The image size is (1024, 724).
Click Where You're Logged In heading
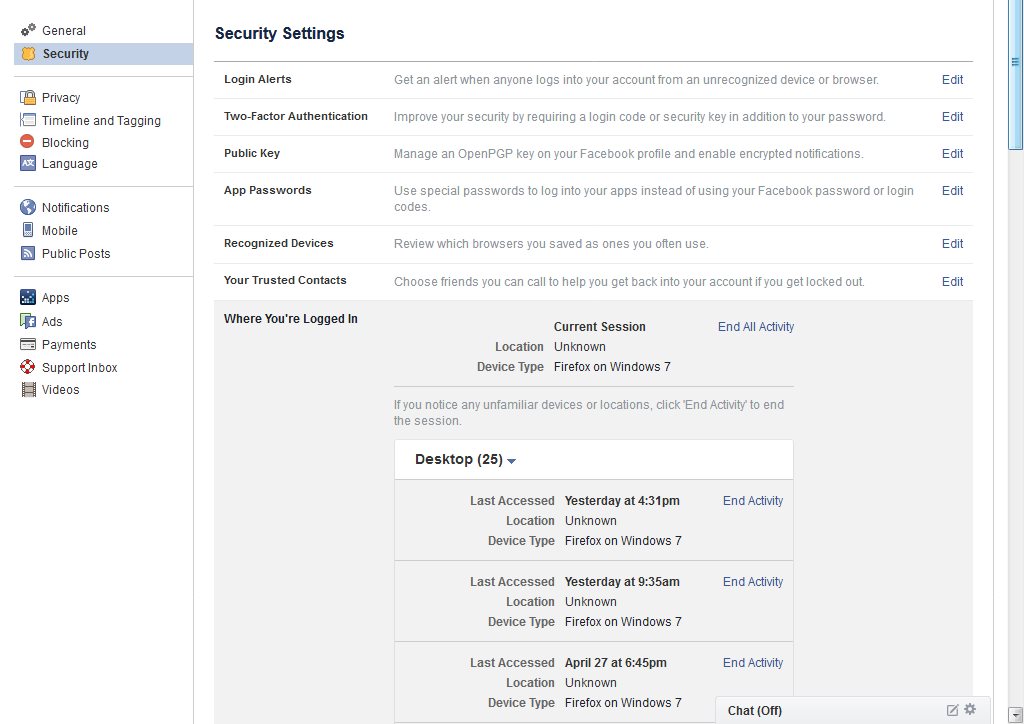[x=291, y=319]
